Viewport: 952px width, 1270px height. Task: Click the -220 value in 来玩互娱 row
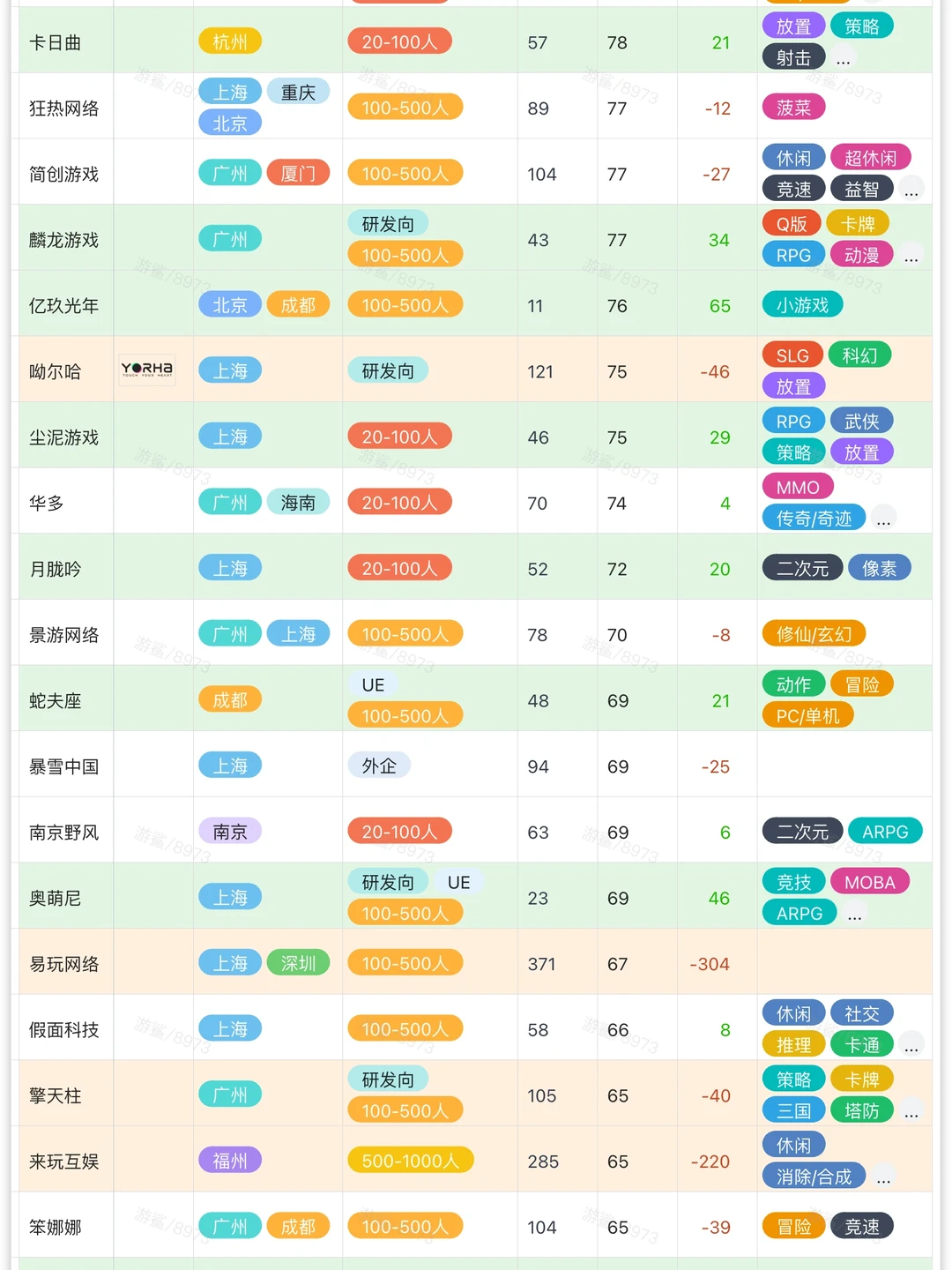[x=710, y=1162]
